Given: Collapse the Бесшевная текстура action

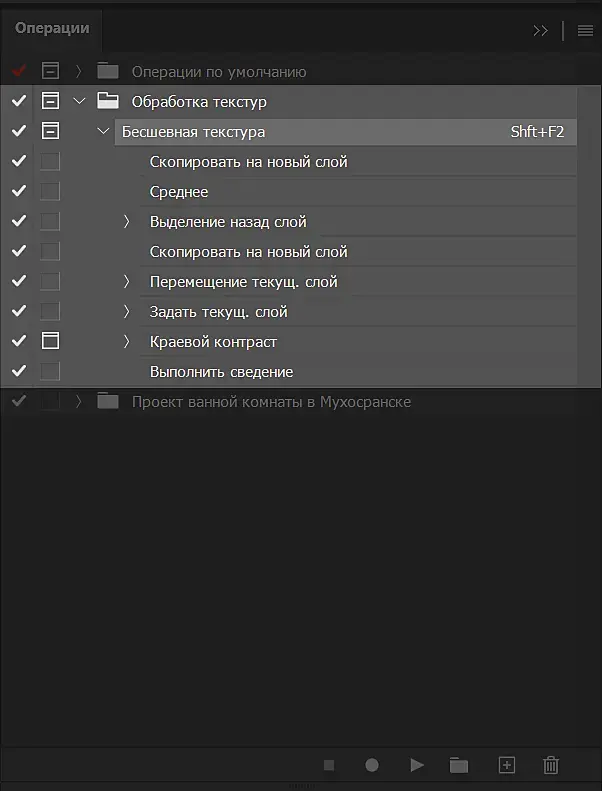Looking at the screenshot, I should pos(103,132).
